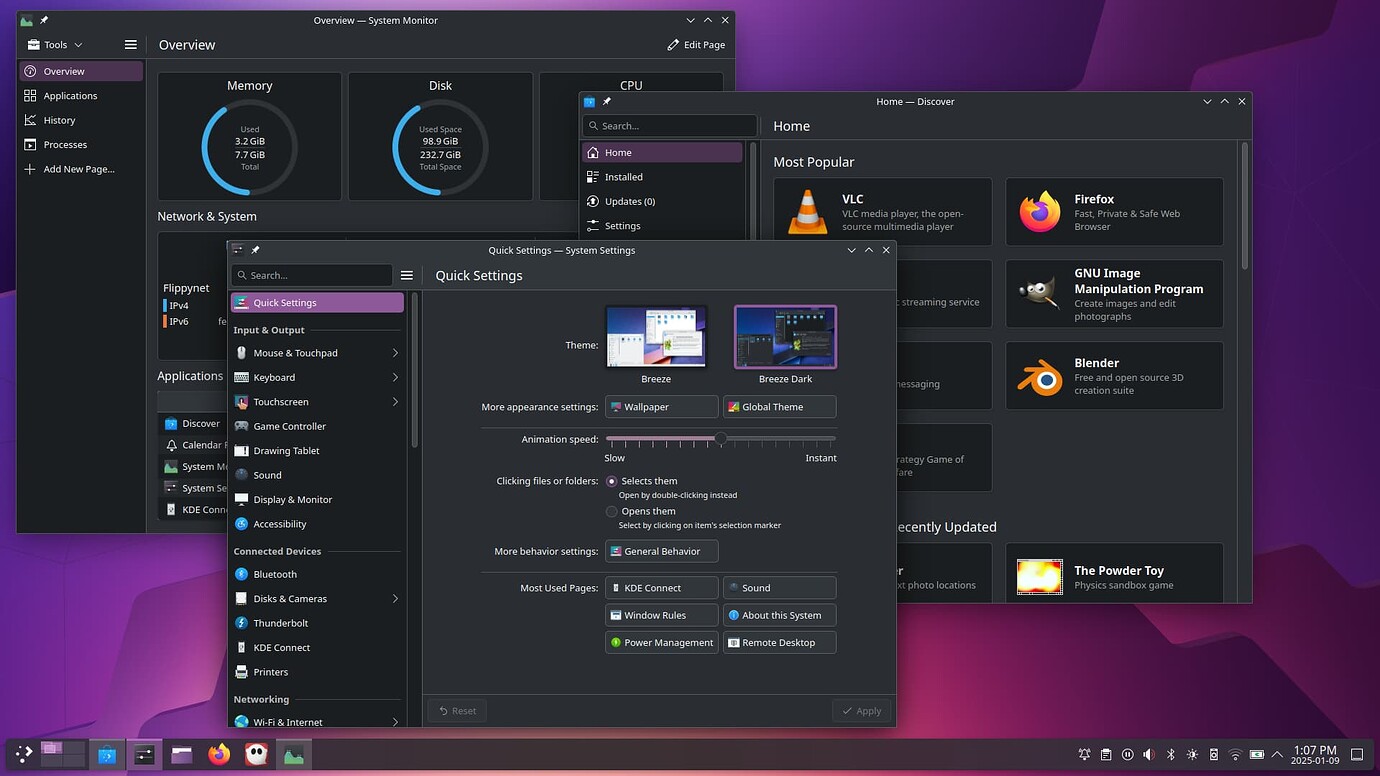
Task: Open Global Theme appearance settings
Action: [779, 407]
